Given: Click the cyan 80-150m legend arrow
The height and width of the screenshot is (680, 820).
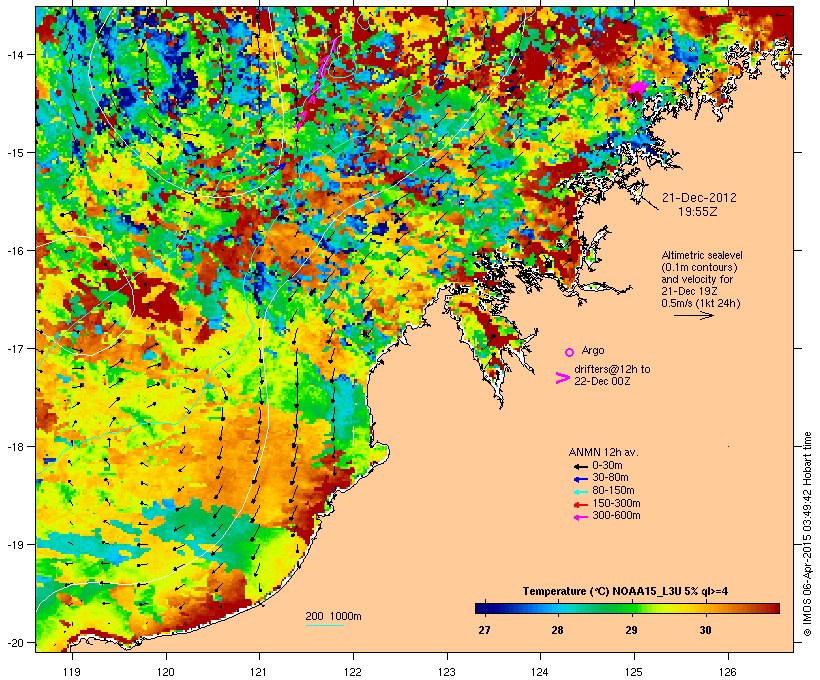Looking at the screenshot, I should [580, 492].
